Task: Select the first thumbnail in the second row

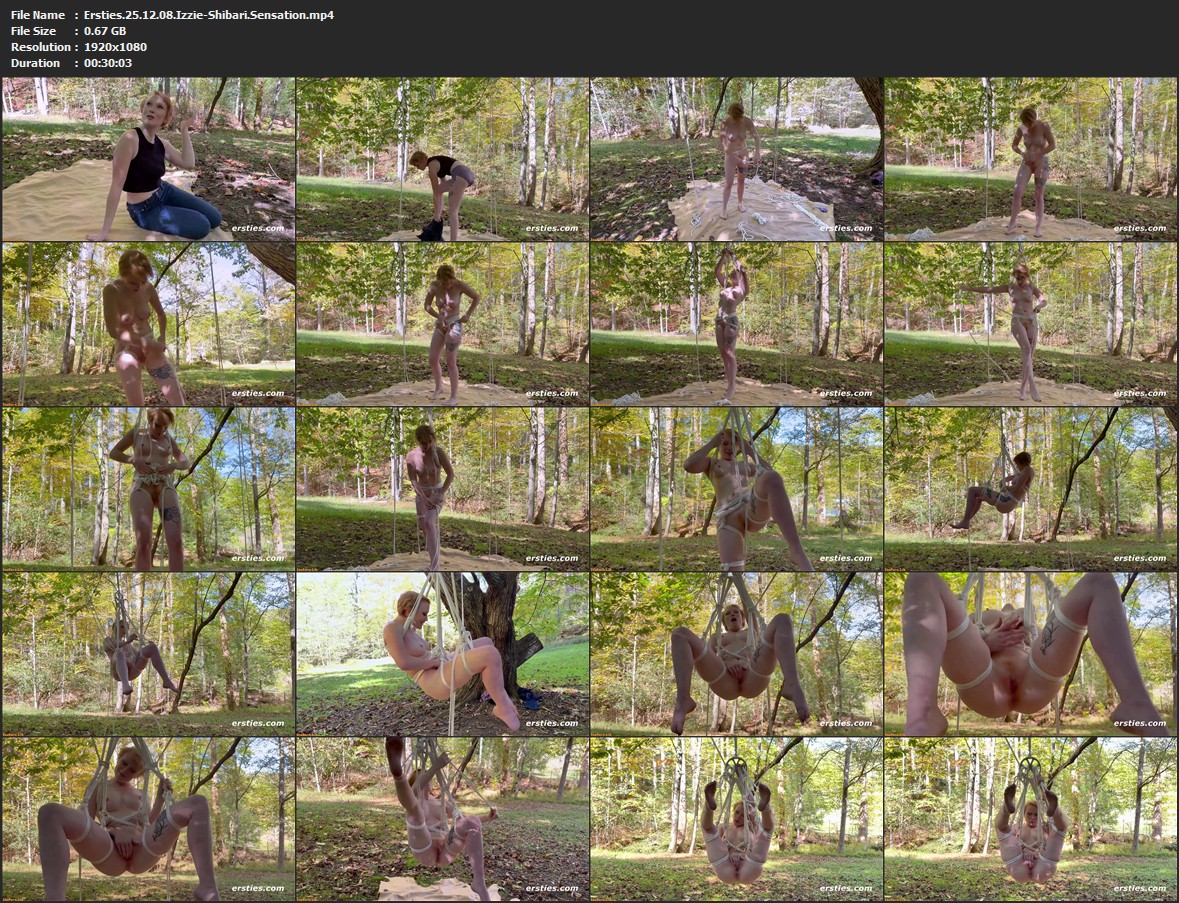Action: click(x=148, y=324)
